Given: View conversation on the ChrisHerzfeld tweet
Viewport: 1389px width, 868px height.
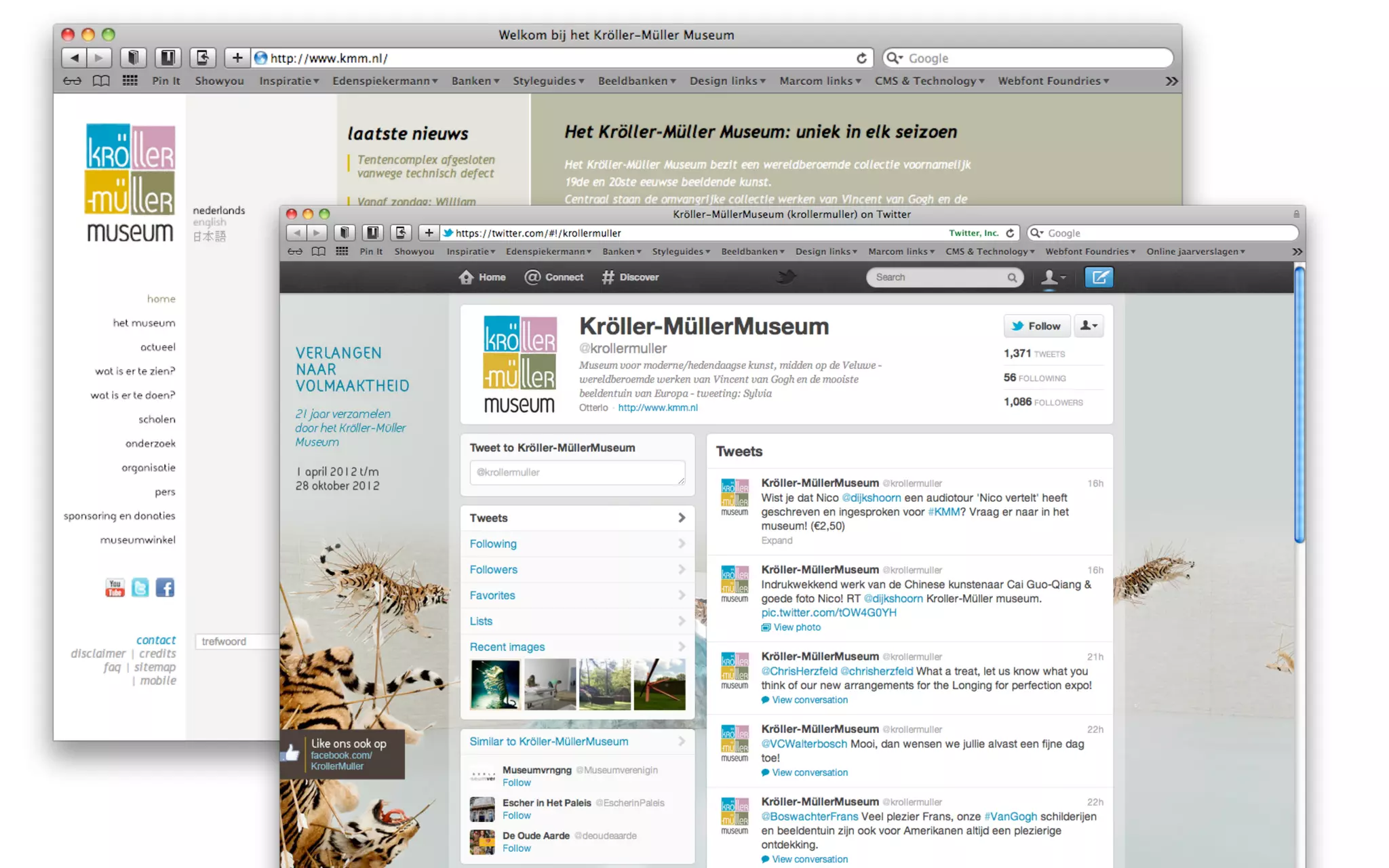Looking at the screenshot, I should tap(804, 700).
